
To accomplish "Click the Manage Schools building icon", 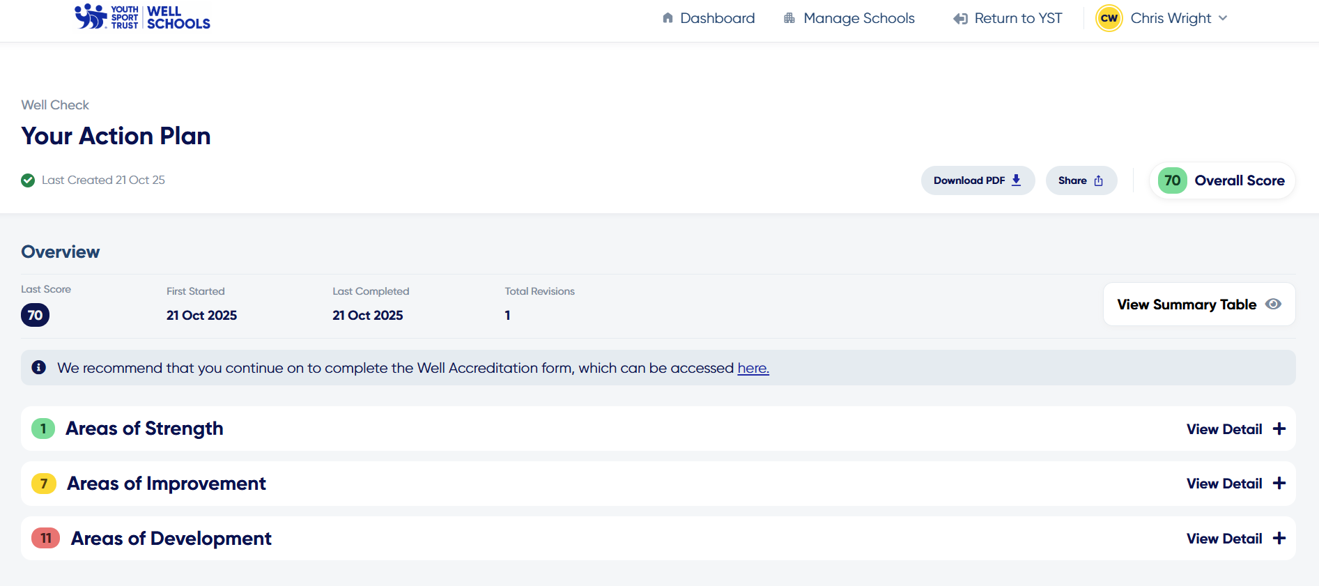I will click(789, 18).
